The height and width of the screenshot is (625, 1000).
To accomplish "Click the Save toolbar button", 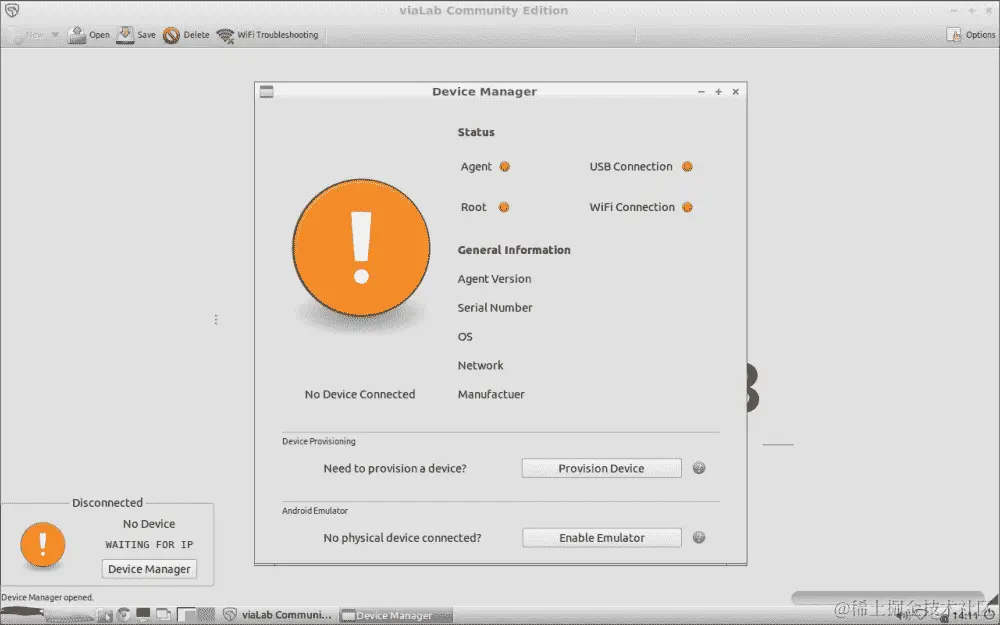I will click(136, 35).
